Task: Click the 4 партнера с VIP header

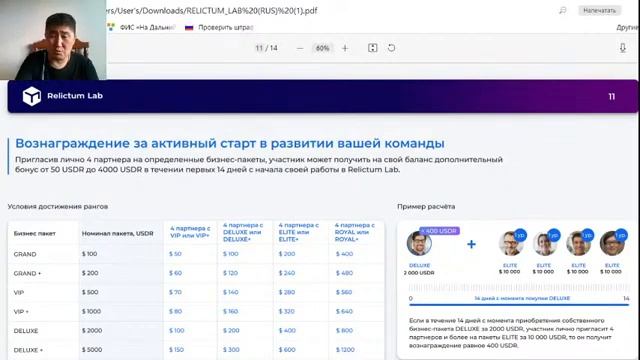Action: point(190,232)
